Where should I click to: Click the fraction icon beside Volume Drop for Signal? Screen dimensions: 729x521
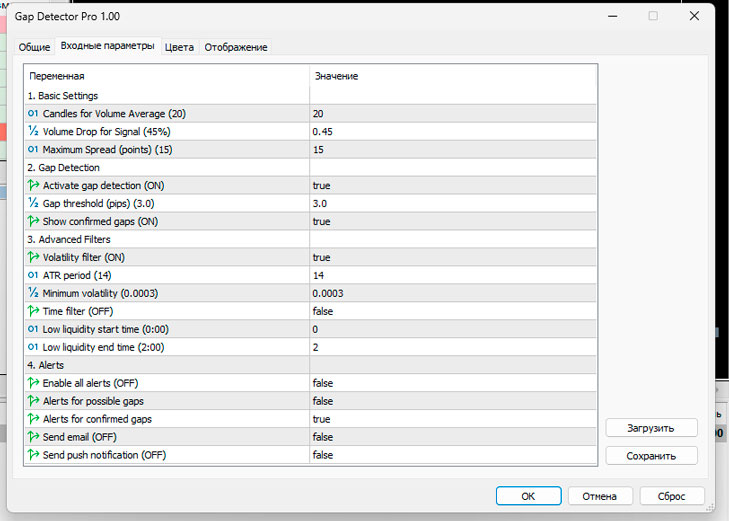(x=33, y=131)
